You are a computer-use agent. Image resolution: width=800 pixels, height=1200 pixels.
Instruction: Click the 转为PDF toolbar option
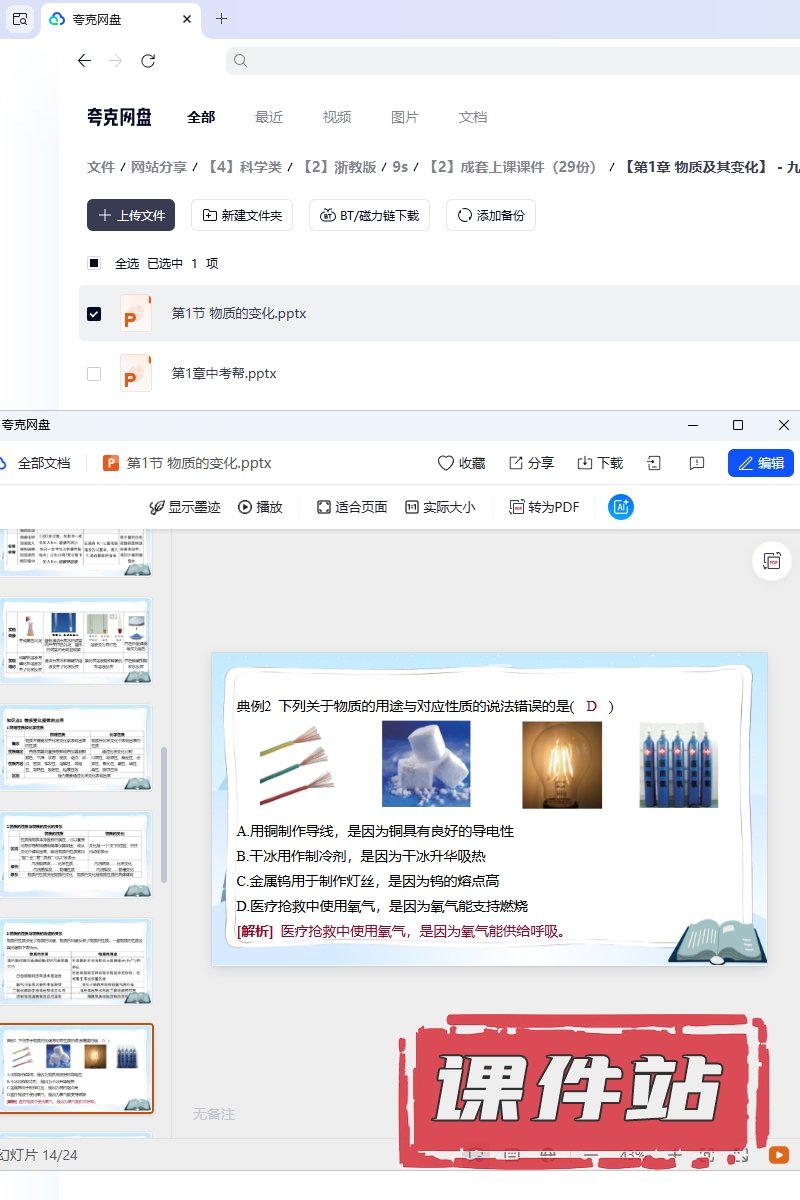click(545, 507)
